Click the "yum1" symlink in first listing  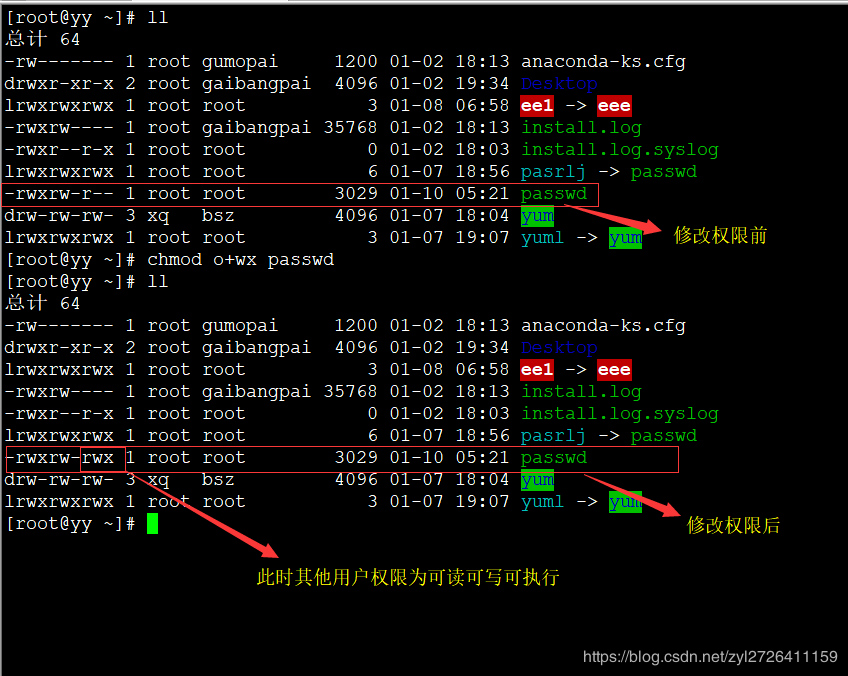tap(542, 238)
